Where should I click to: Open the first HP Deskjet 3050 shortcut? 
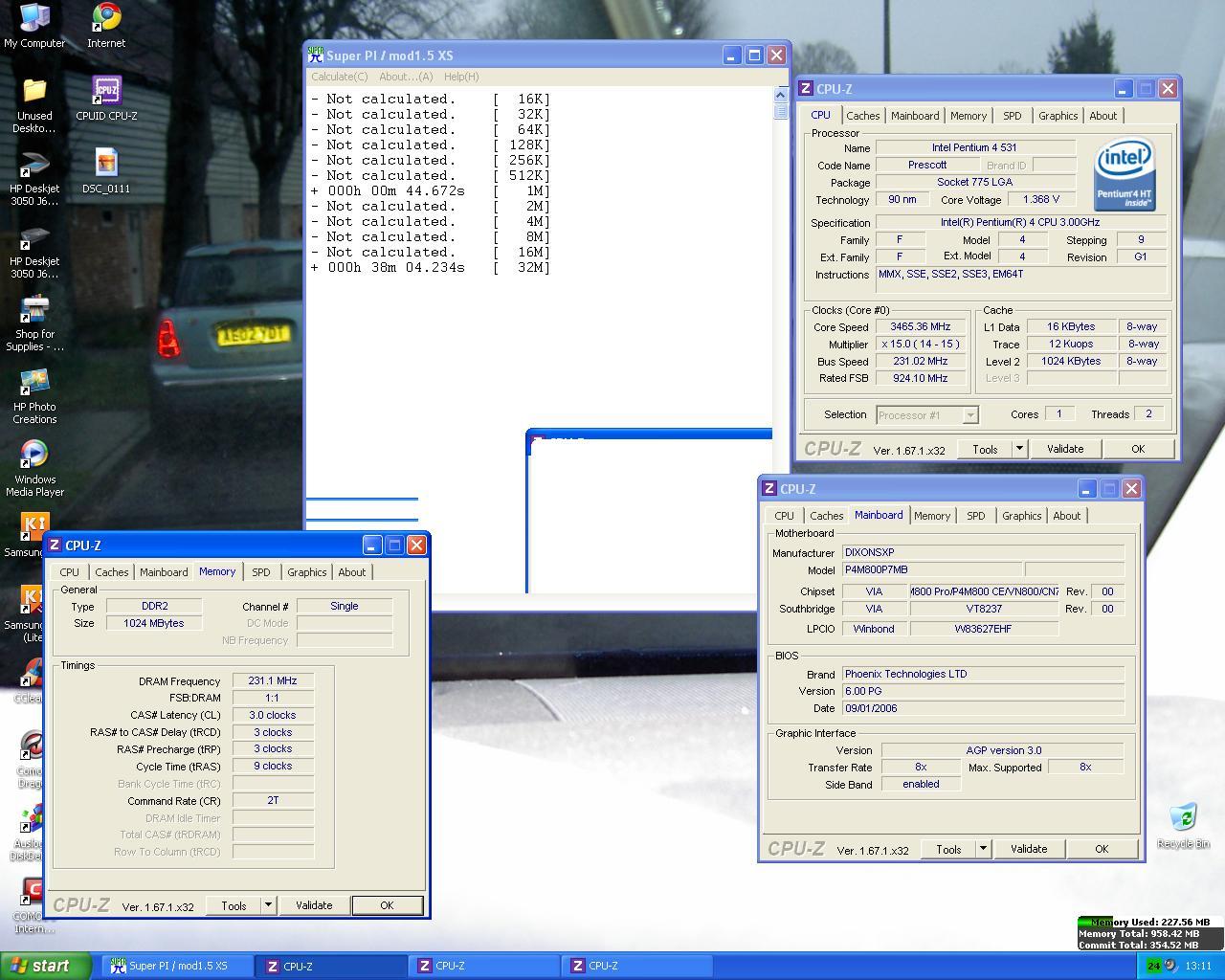pos(34,178)
